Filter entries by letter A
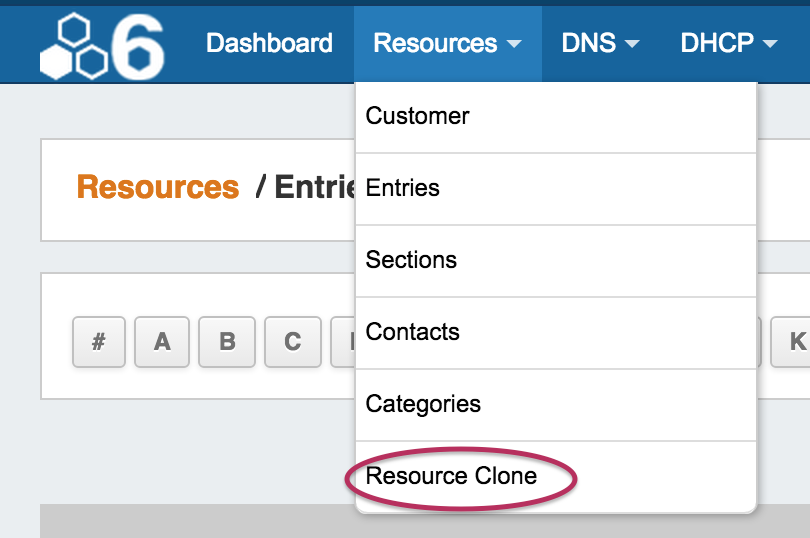This screenshot has width=810, height=538. click(x=162, y=342)
